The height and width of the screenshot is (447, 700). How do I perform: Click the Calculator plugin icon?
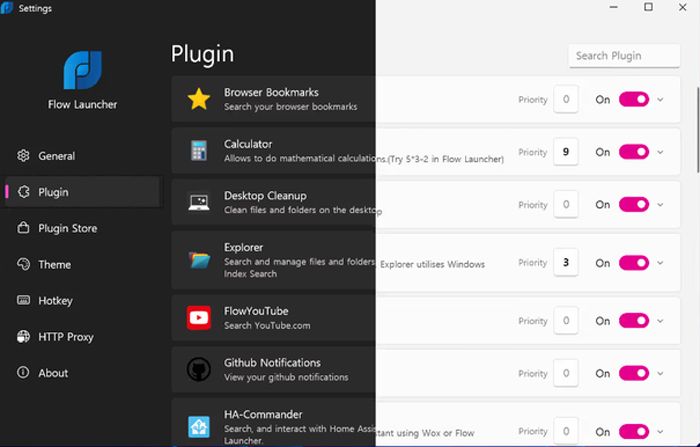(x=199, y=150)
